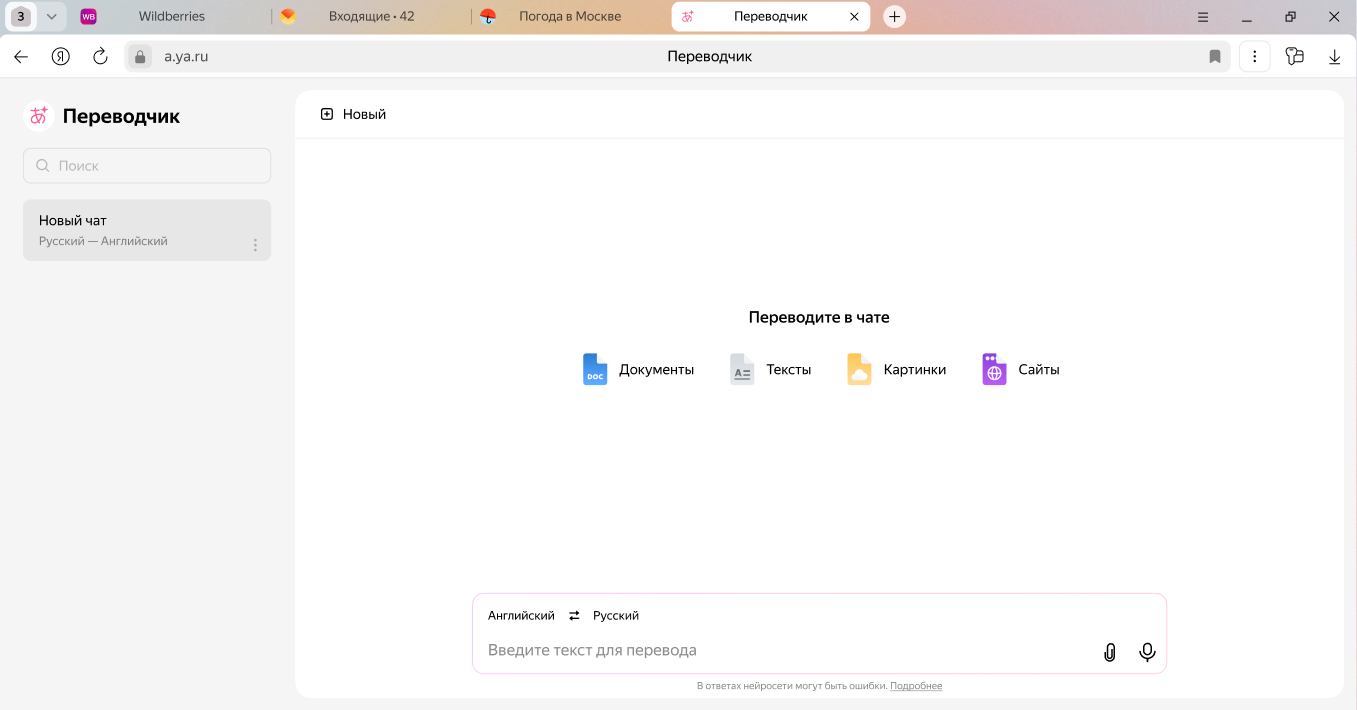Click the paperclip attach file icon
This screenshot has height=710, width=1357.
(x=1109, y=652)
